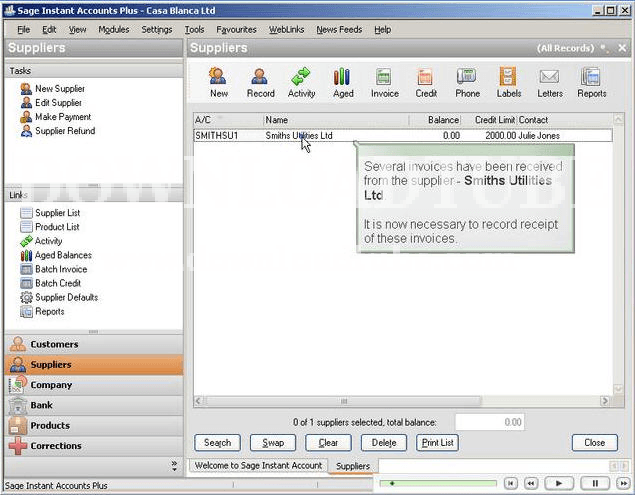The height and width of the screenshot is (495, 635).
Task: Open the Labels toolbar icon
Action: click(x=509, y=83)
